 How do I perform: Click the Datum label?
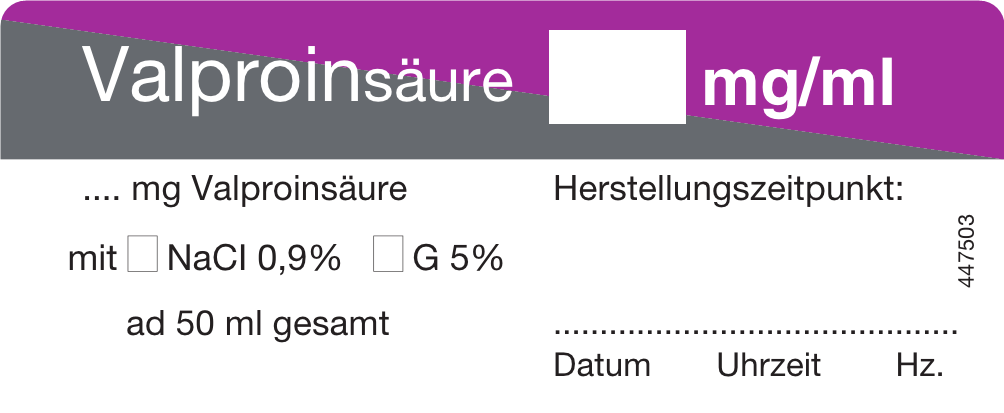(601, 365)
